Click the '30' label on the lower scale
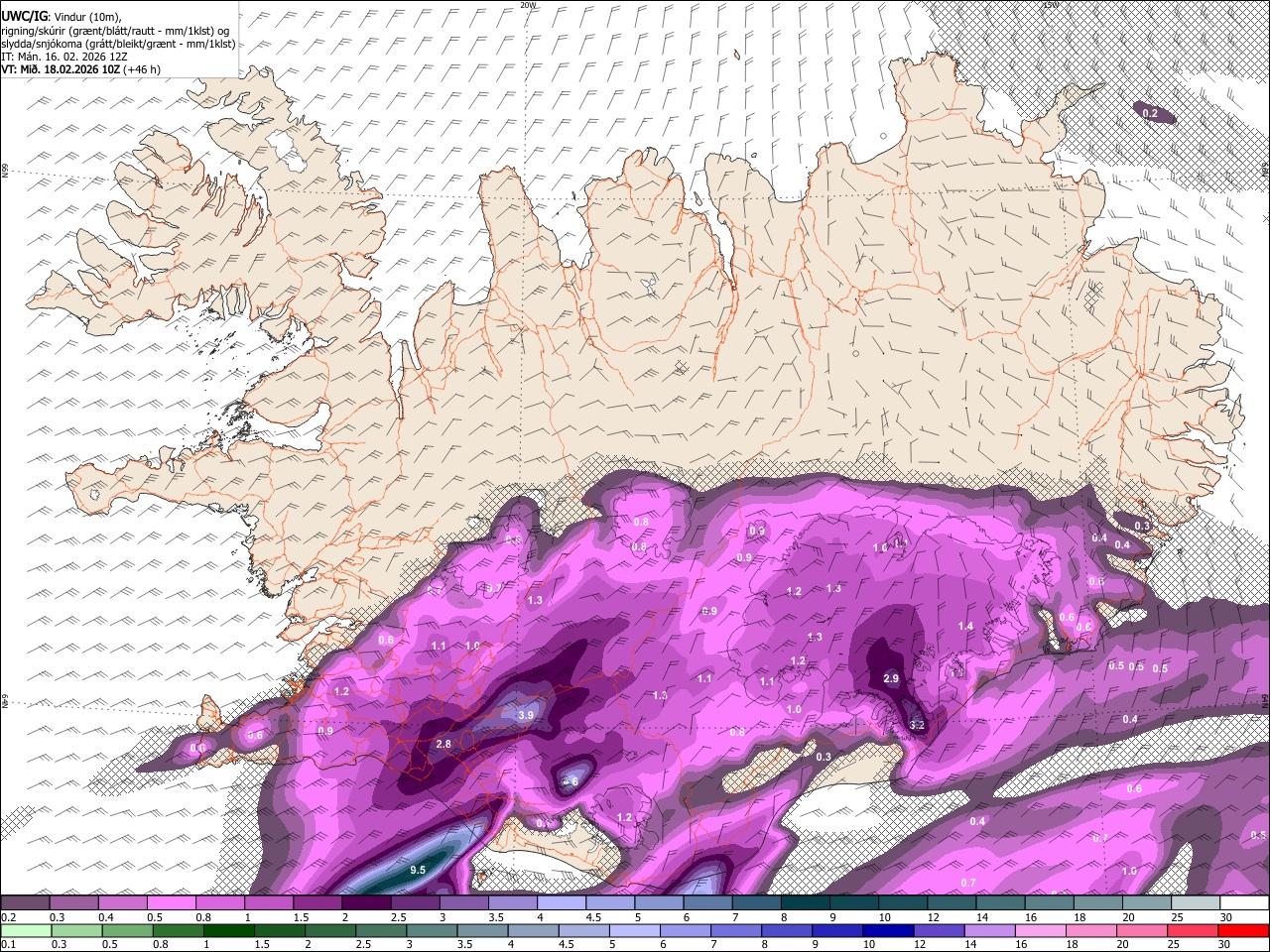1270x952 pixels. [x=1226, y=944]
